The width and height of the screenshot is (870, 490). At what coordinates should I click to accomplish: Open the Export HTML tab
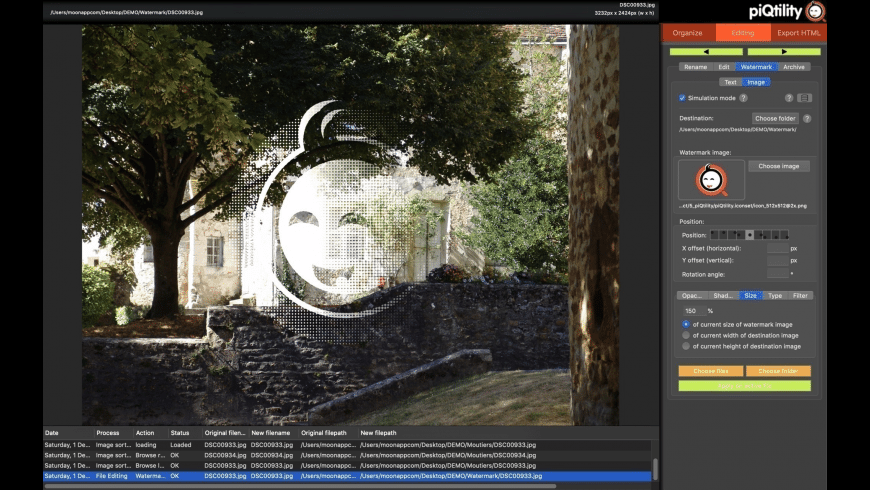click(x=799, y=33)
